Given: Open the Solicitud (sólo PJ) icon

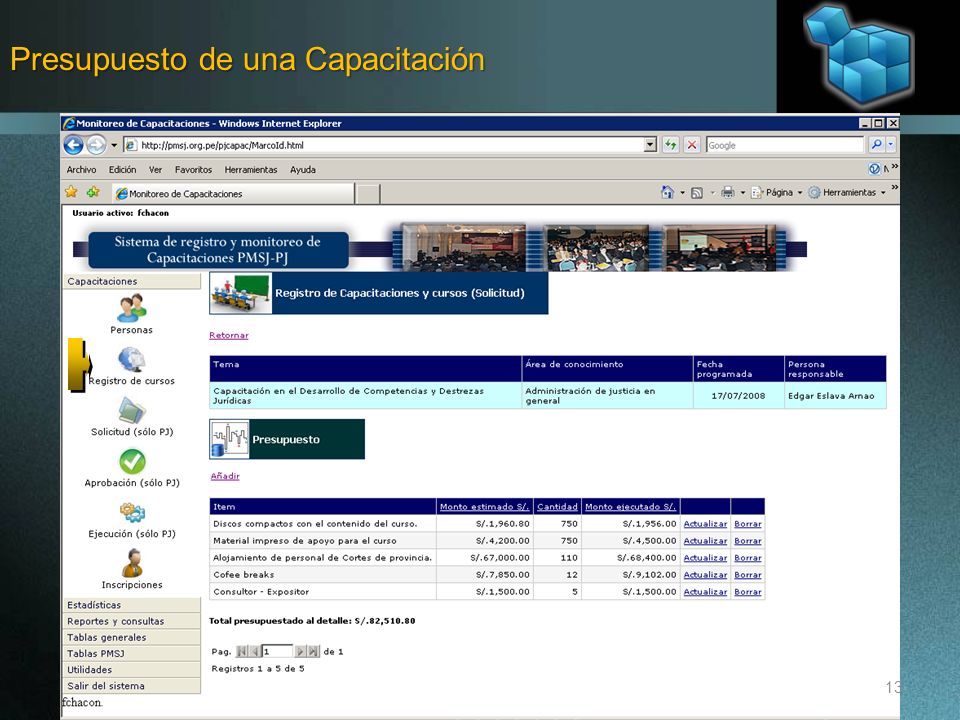Looking at the screenshot, I should 132,411.
